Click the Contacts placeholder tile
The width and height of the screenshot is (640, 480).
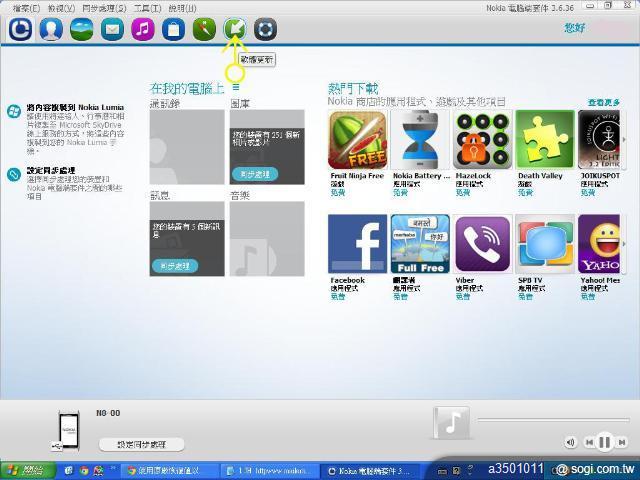(x=187, y=147)
